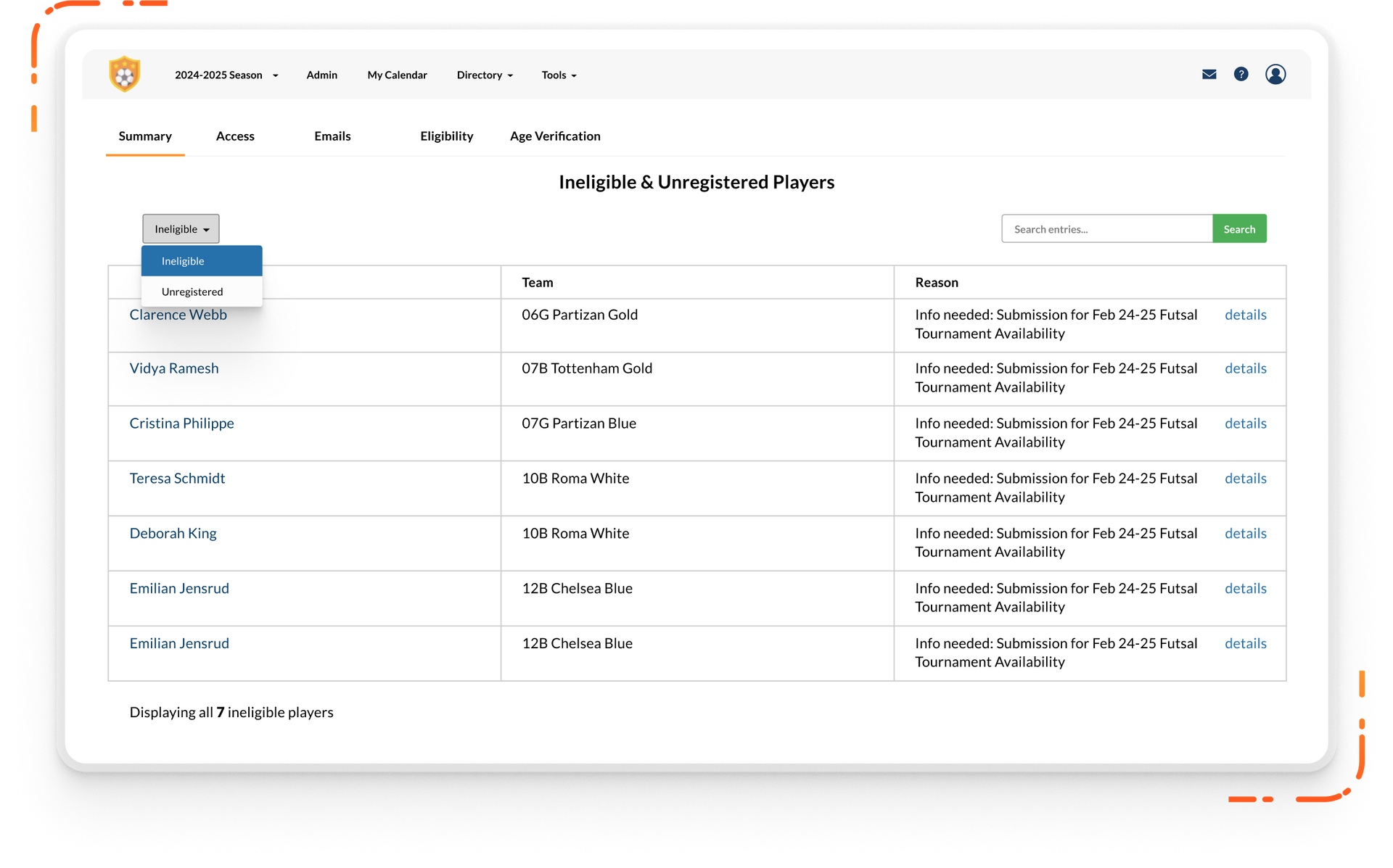Click the Search entries input field
Screen dimensions: 1393x868
click(x=1106, y=228)
